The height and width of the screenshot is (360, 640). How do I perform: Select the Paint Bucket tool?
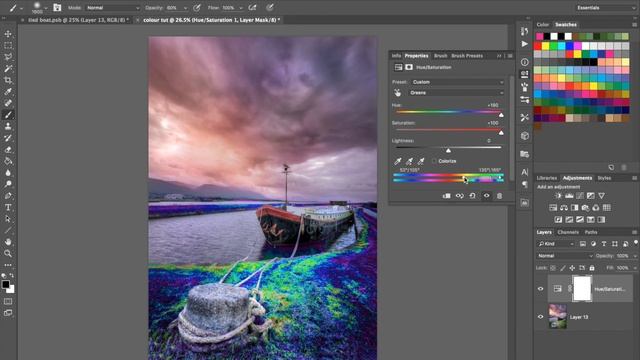(x=8, y=161)
